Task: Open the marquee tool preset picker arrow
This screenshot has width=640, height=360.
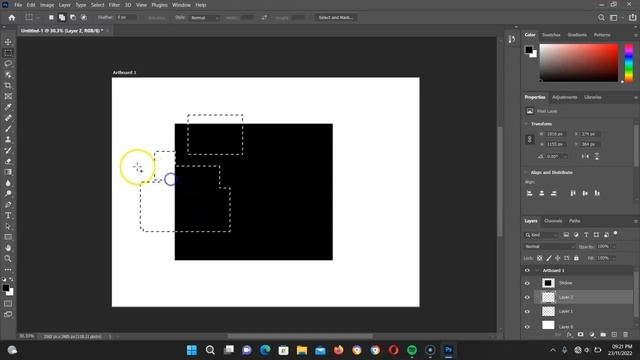Action: (38, 18)
